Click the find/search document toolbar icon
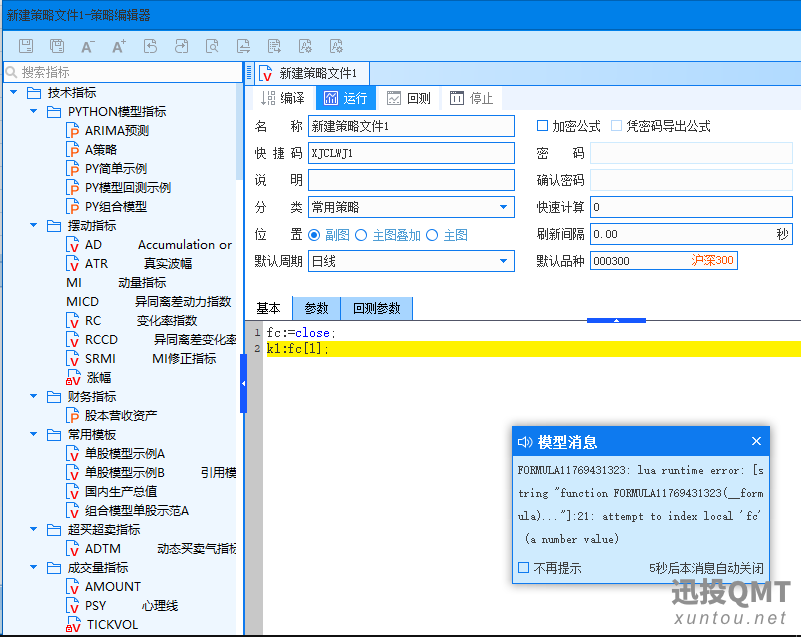Screen dimensions: 801x637 click(212, 46)
